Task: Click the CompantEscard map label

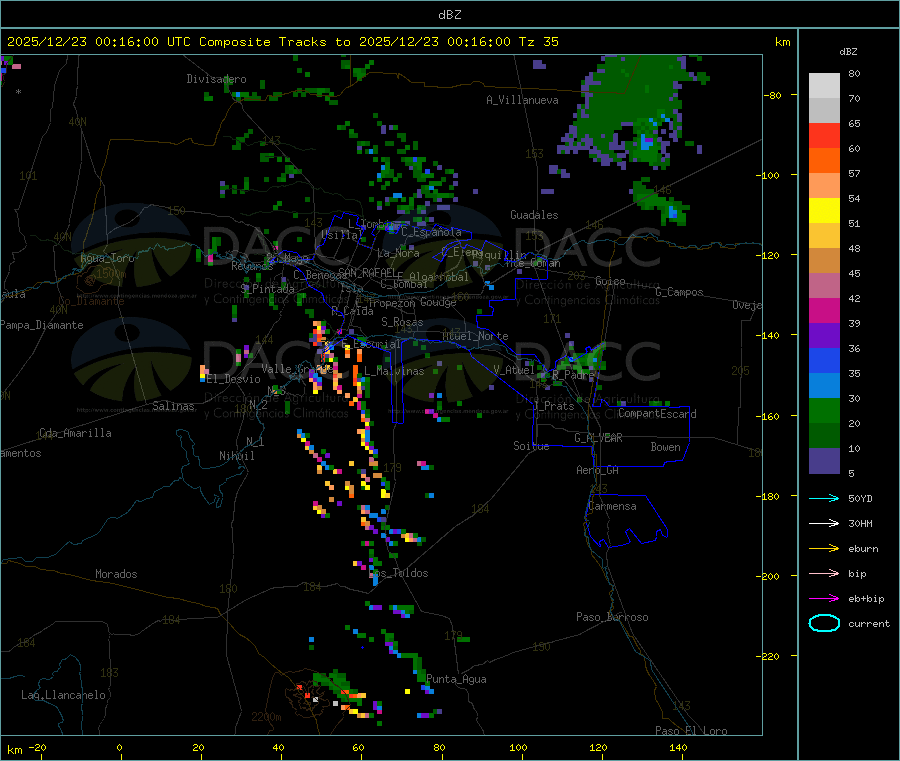Action: click(657, 414)
